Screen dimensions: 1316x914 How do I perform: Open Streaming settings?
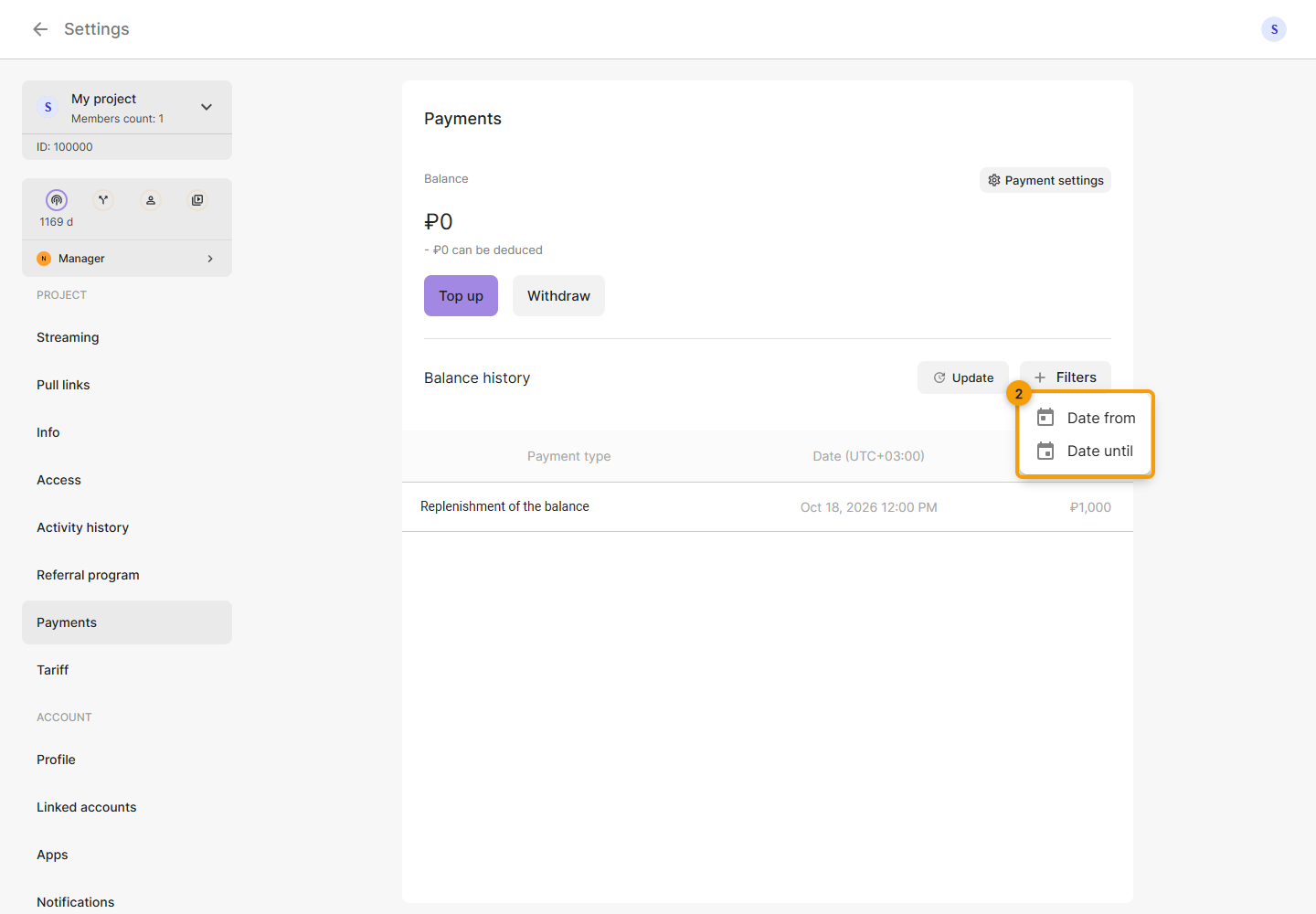pos(127,337)
